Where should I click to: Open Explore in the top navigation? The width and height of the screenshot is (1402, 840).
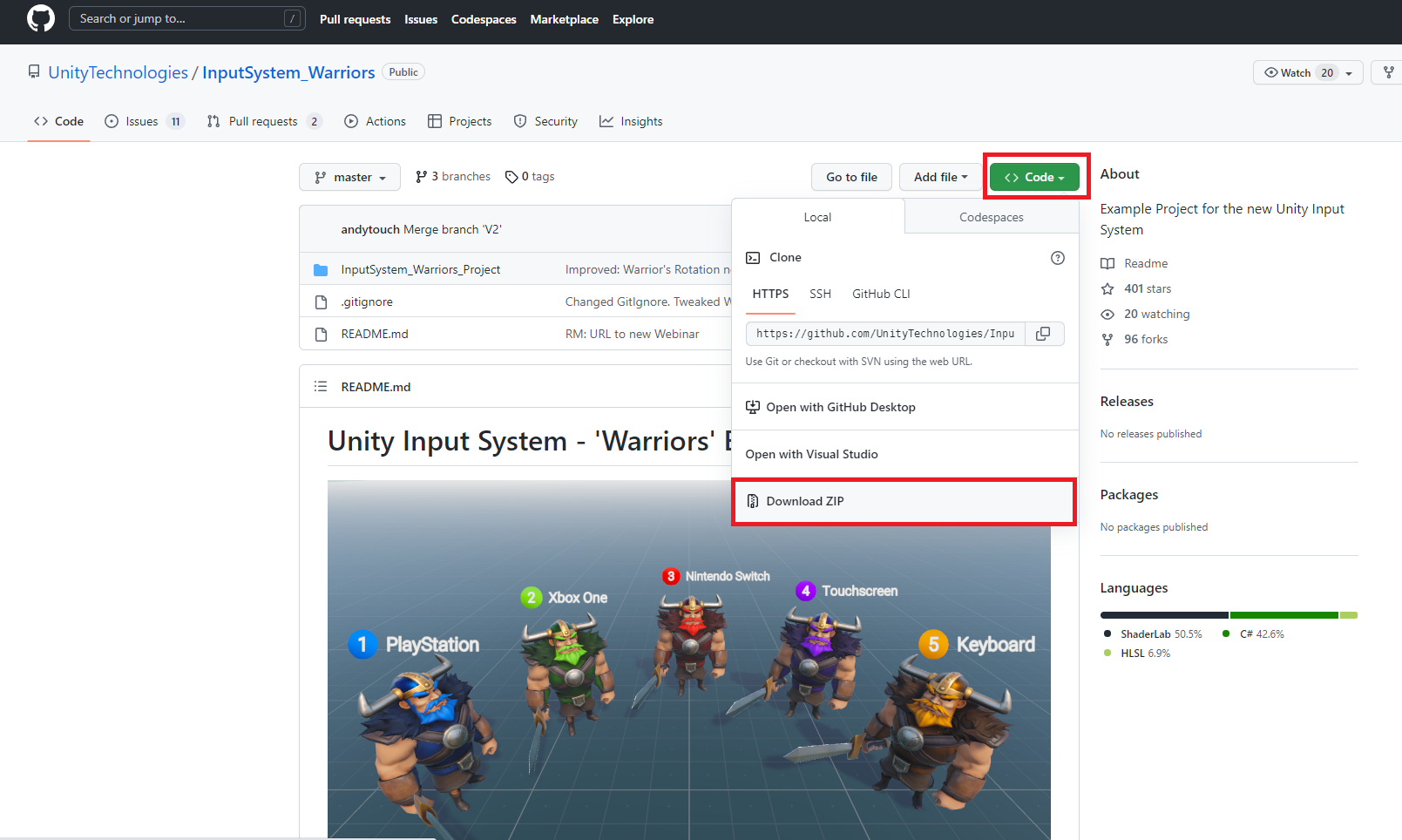tap(633, 19)
